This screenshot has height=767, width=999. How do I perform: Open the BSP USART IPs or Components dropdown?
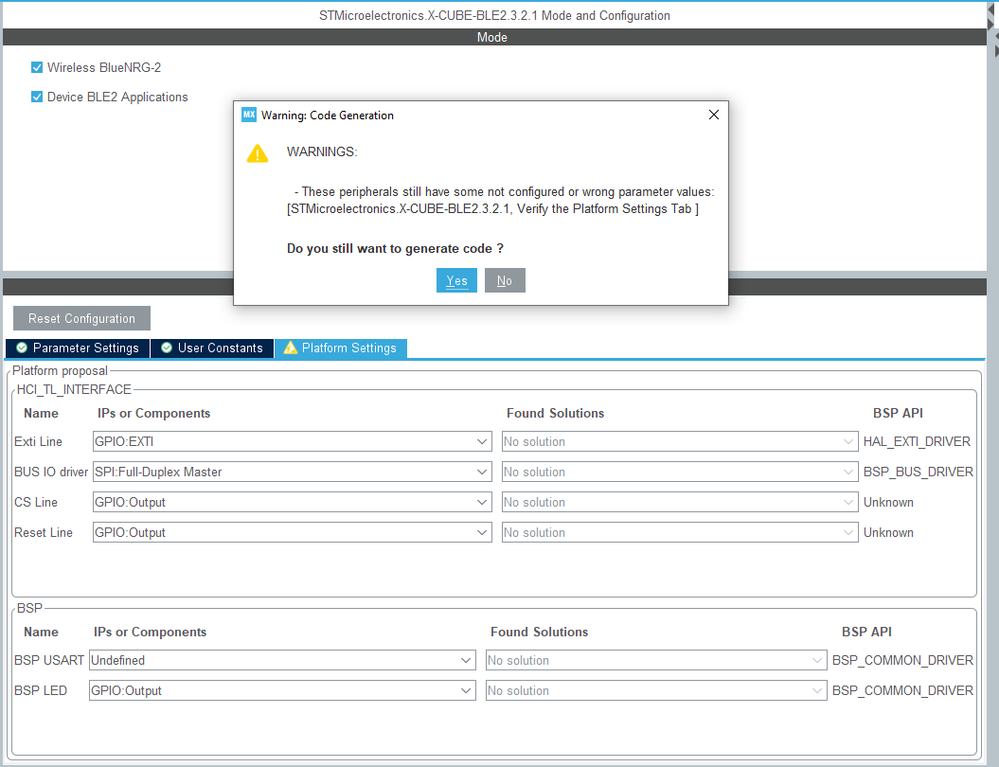282,660
